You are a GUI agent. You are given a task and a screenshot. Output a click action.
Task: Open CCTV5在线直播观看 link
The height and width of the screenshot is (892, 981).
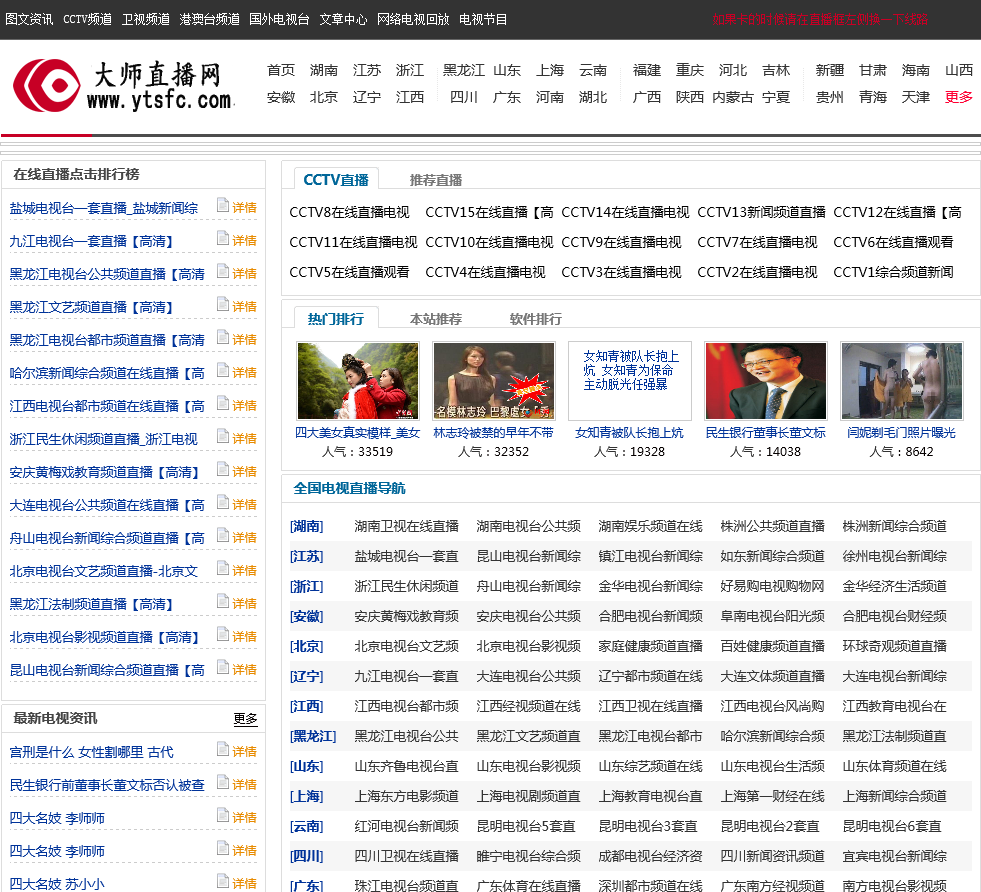(x=349, y=273)
